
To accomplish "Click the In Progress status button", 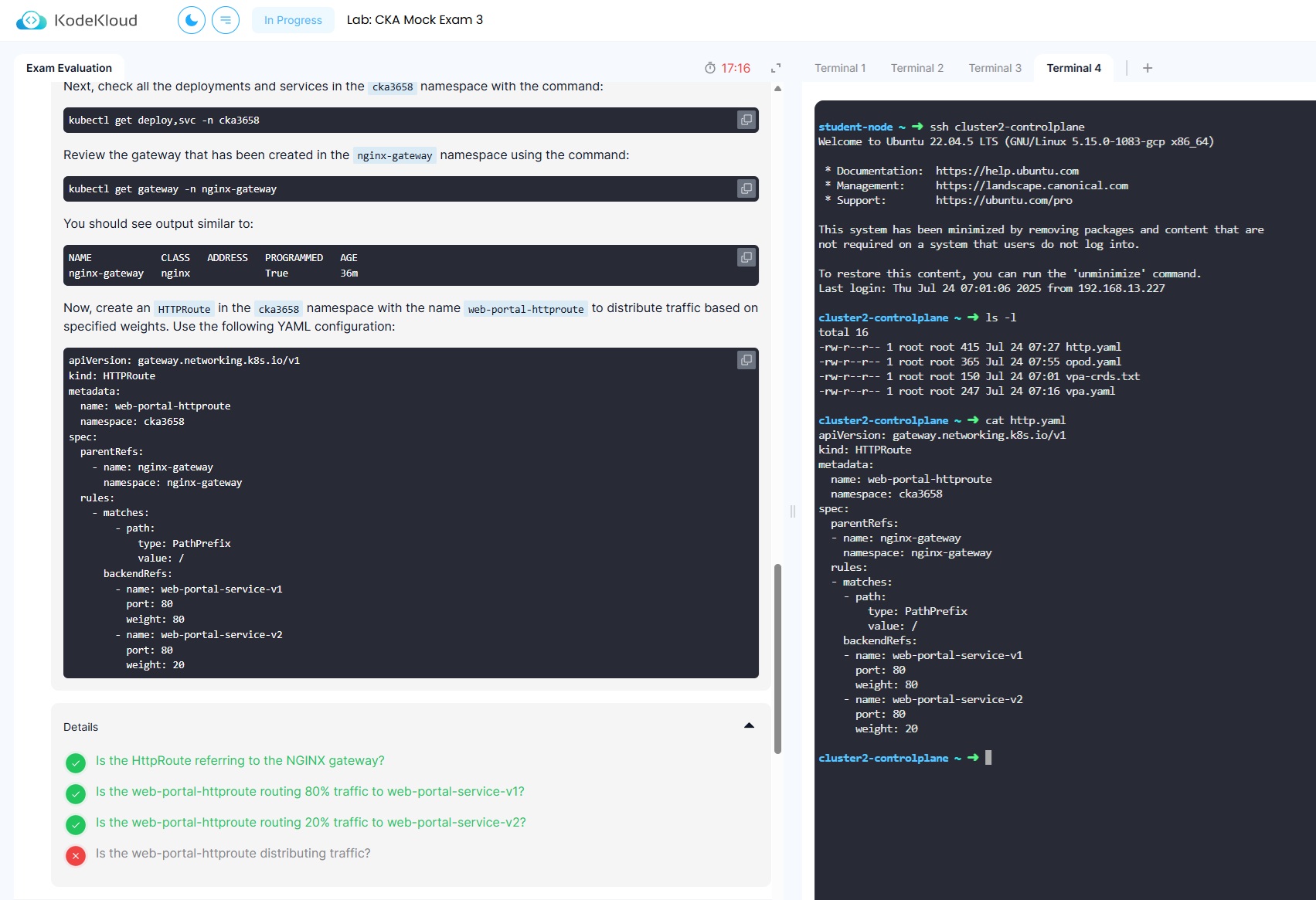I will (x=293, y=20).
